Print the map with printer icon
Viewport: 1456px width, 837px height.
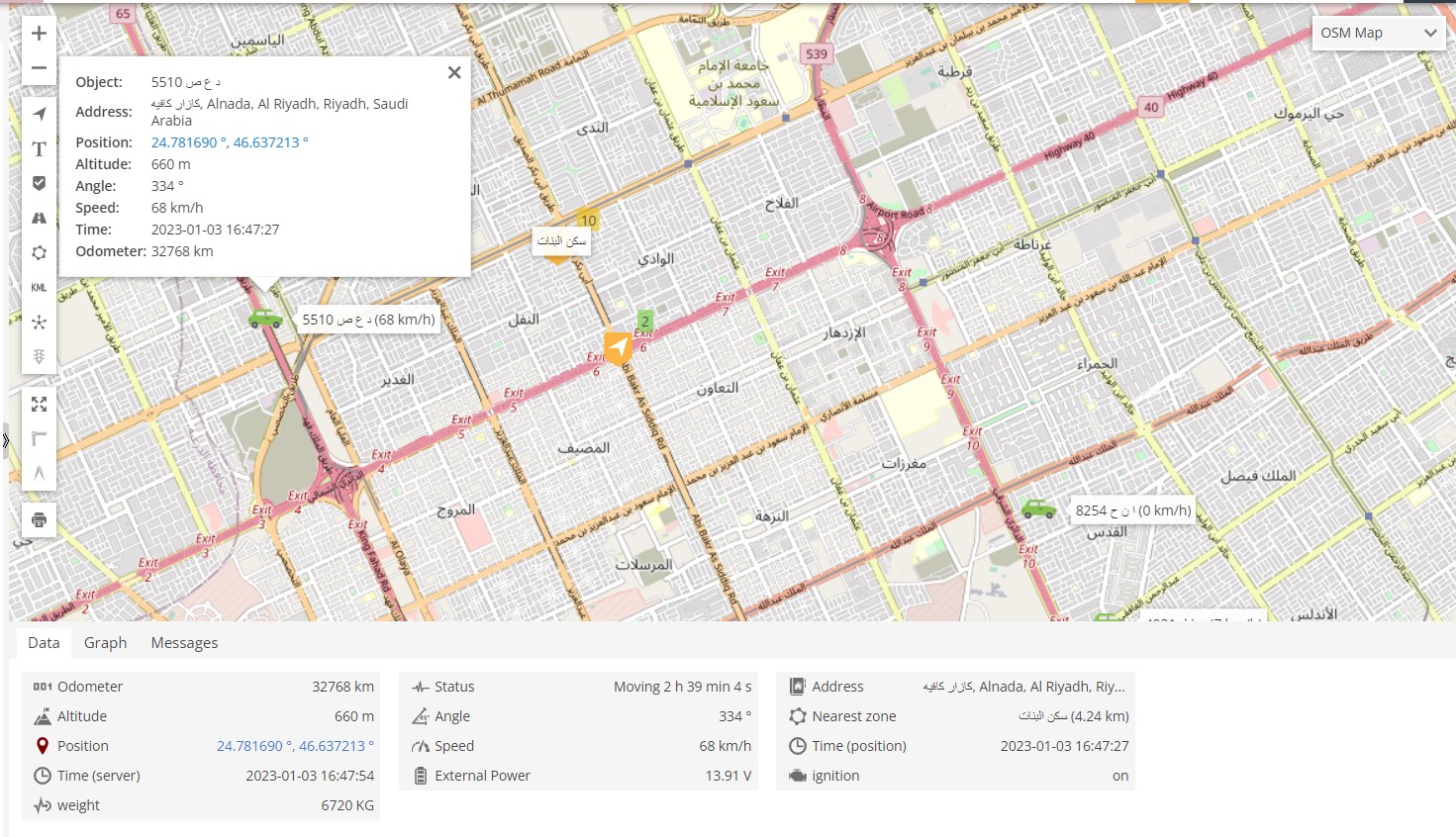(39, 519)
